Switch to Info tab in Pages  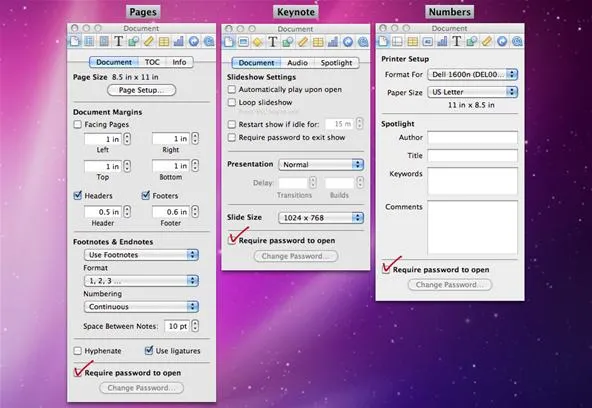(179, 62)
